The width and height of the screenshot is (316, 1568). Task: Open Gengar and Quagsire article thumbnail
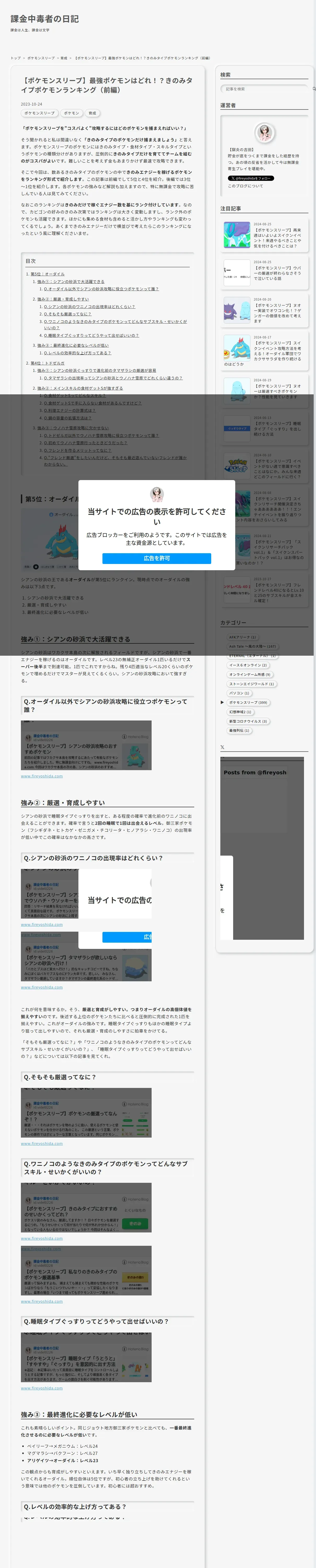(x=237, y=310)
